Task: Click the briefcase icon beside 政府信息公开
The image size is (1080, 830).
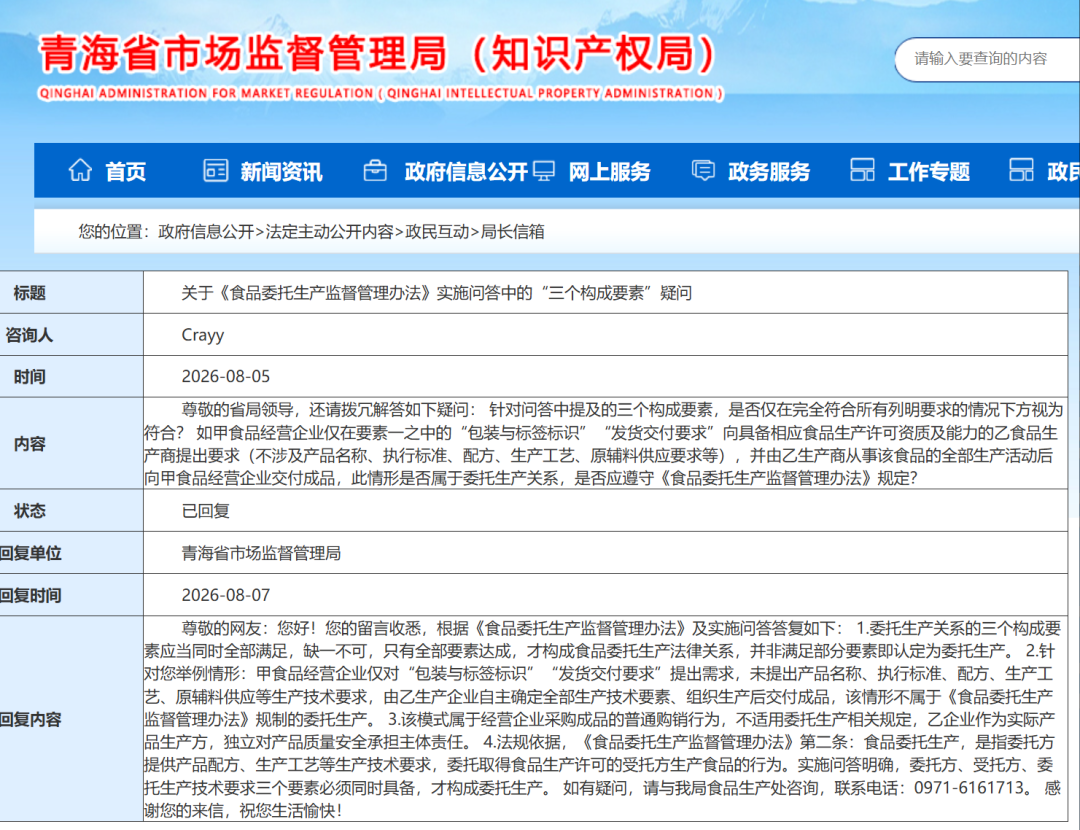Action: tap(375, 170)
